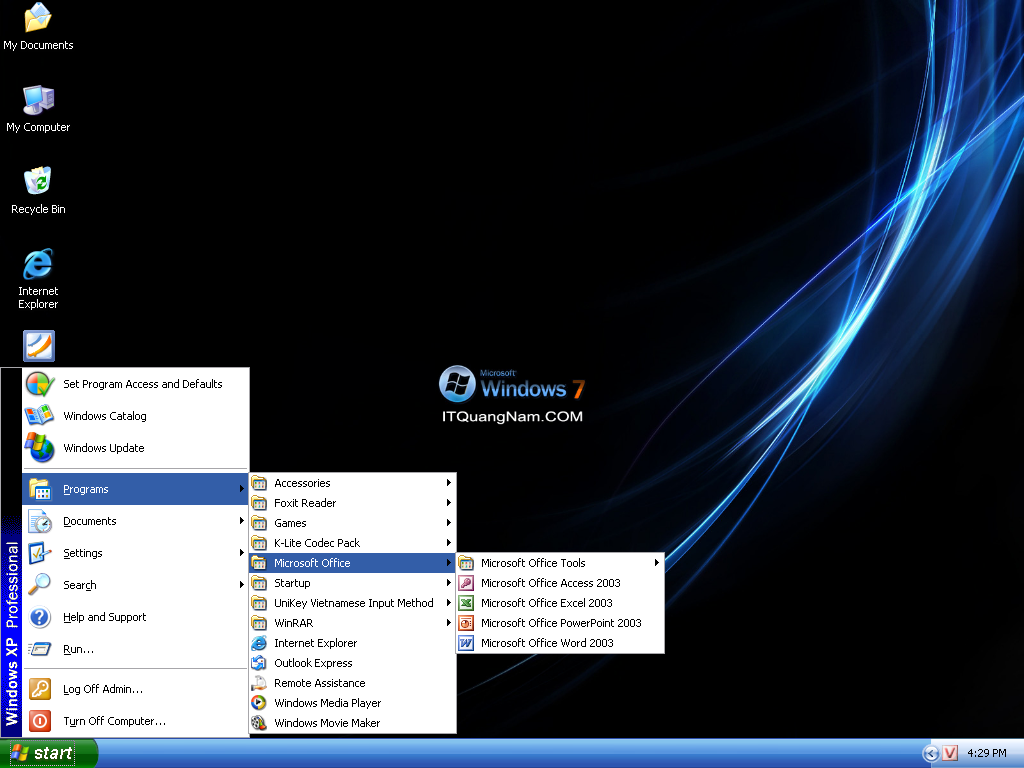Click the Internet Explorer icon in Programs list

point(259,643)
